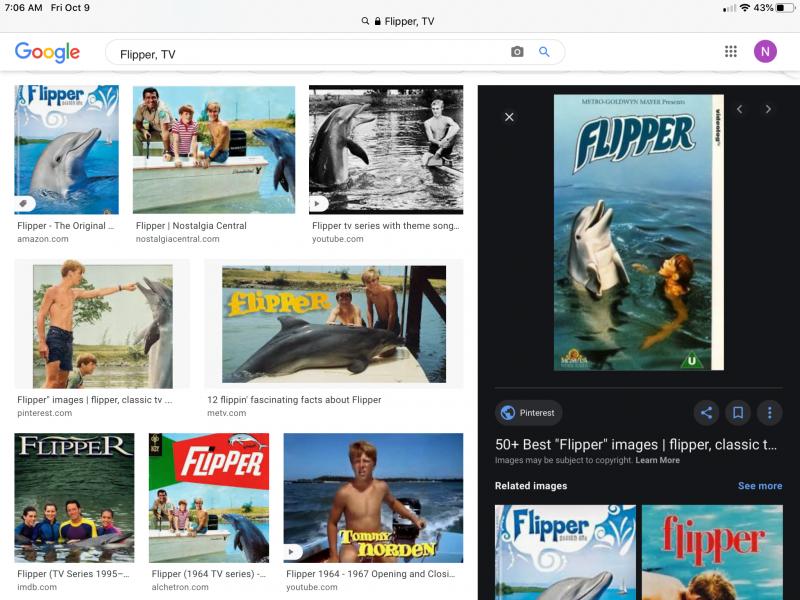Screen dimensions: 800x600
Task: Open pinterest.com boy touching dolphin thumbnail
Action: point(102,324)
